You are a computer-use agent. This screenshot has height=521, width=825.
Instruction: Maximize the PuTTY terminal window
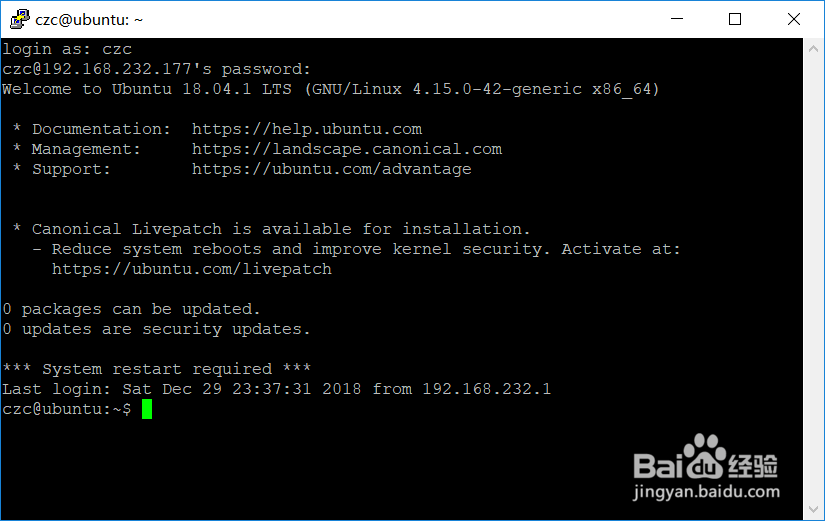coord(736,19)
